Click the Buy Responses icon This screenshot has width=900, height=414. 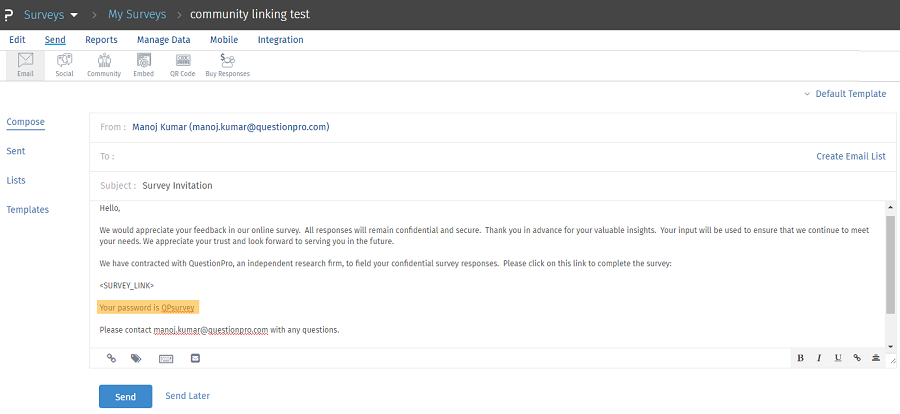[x=227, y=65]
